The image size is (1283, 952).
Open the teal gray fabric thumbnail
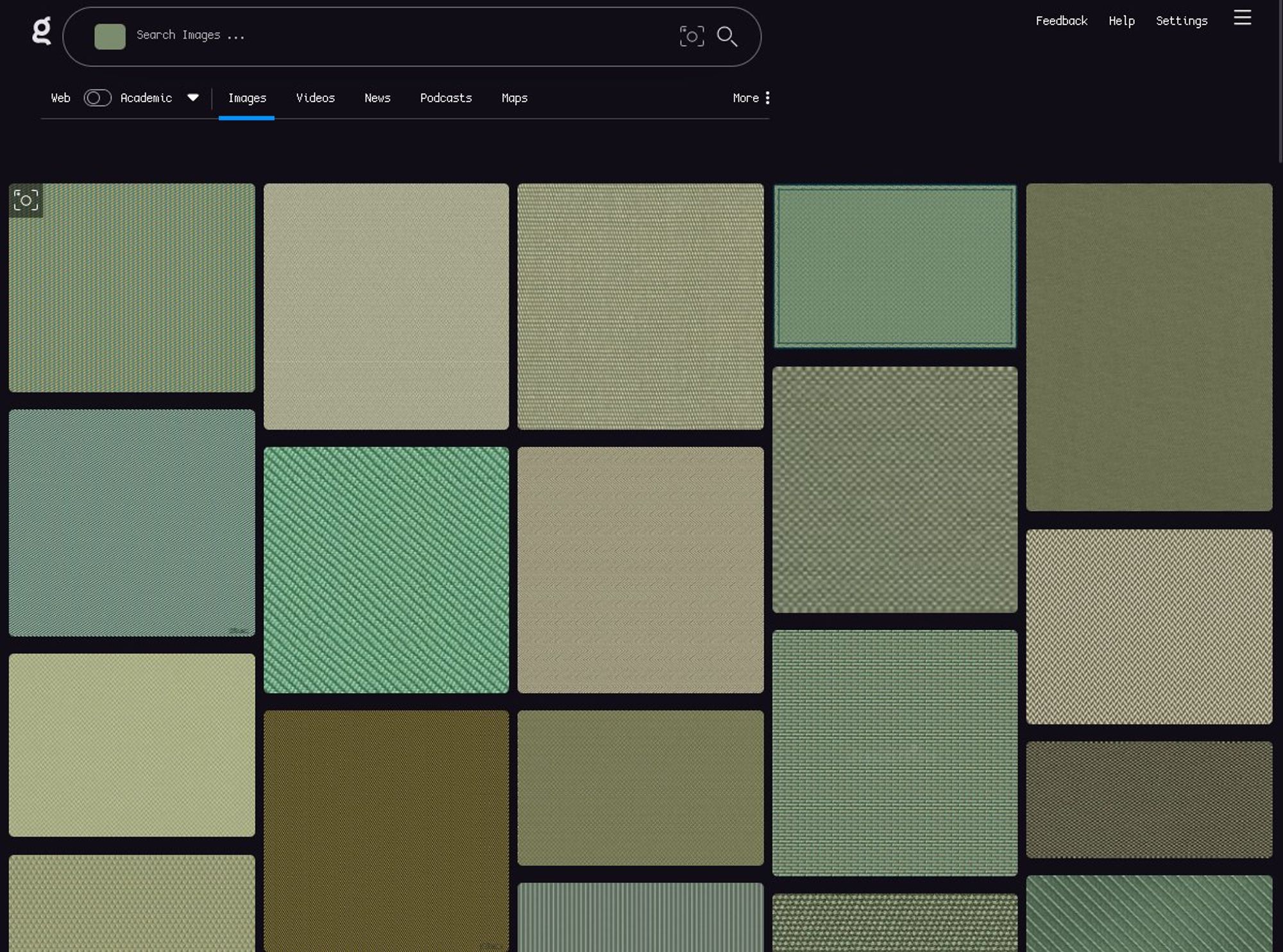pyautogui.click(x=132, y=523)
